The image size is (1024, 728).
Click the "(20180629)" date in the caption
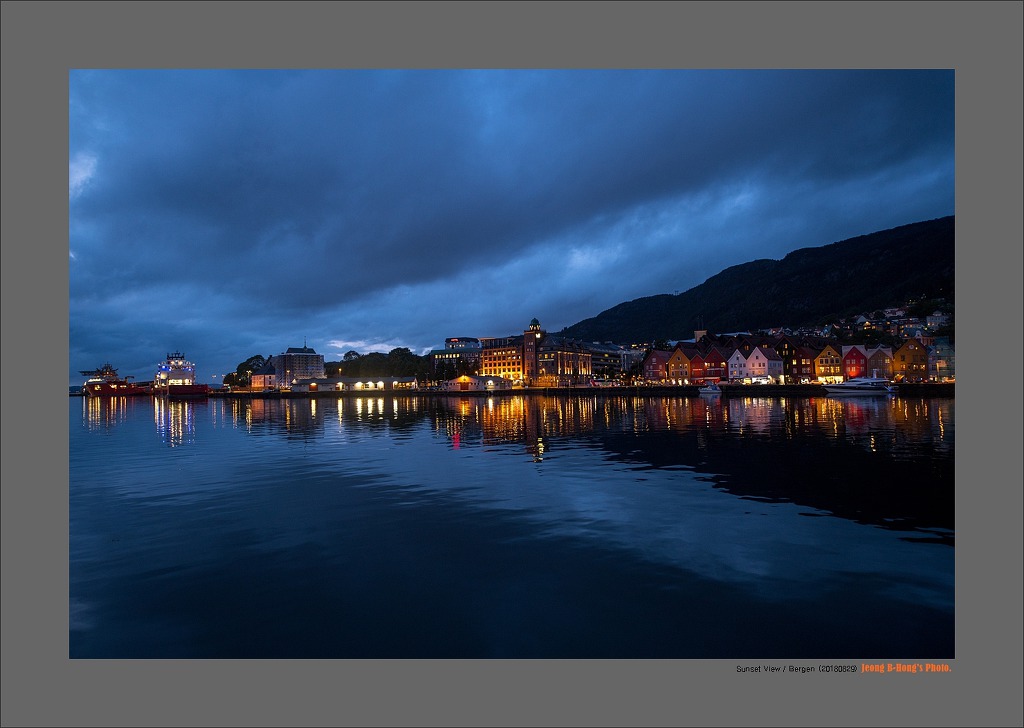(x=838, y=668)
